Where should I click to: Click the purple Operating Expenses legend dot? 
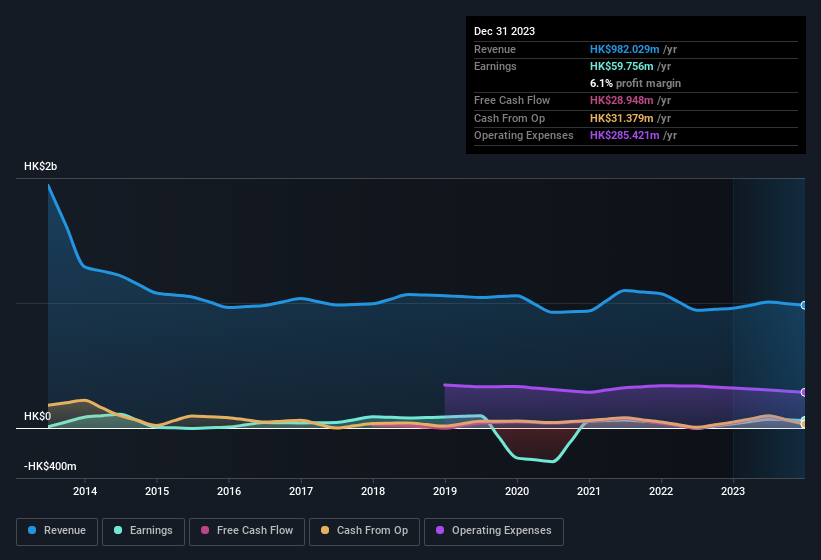click(x=440, y=530)
